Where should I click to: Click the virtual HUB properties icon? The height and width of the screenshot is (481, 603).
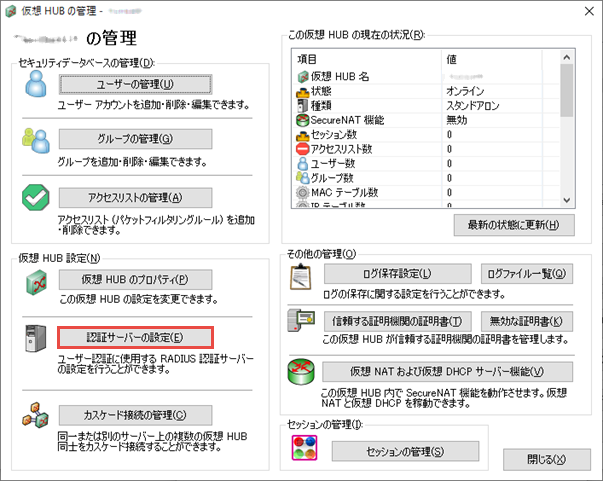click(36, 283)
